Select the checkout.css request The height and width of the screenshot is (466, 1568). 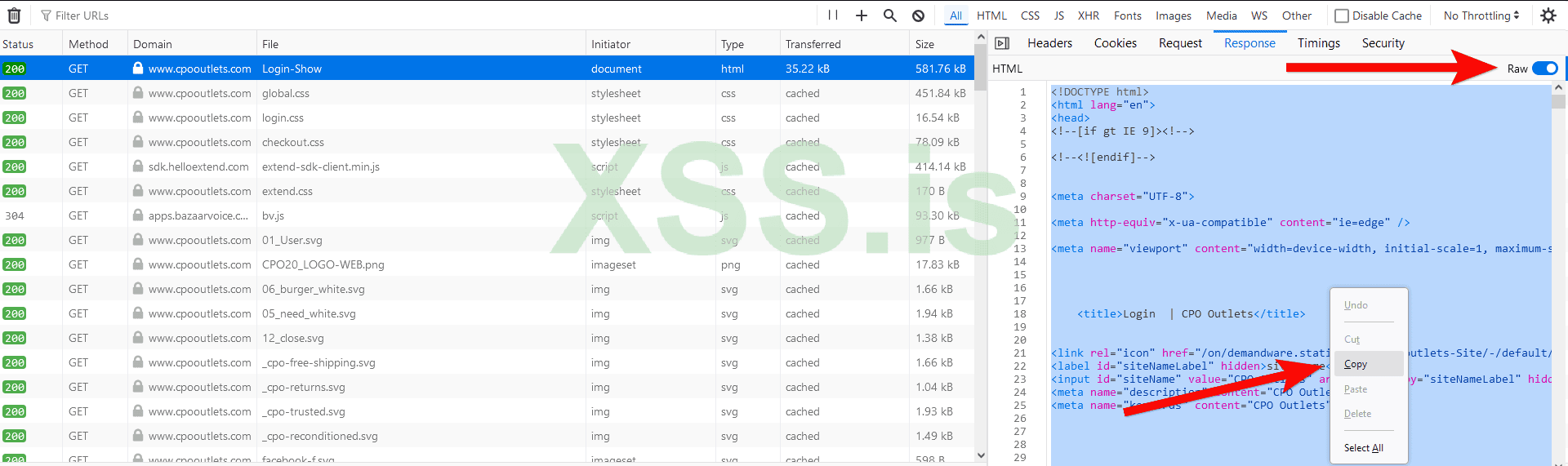point(487,142)
